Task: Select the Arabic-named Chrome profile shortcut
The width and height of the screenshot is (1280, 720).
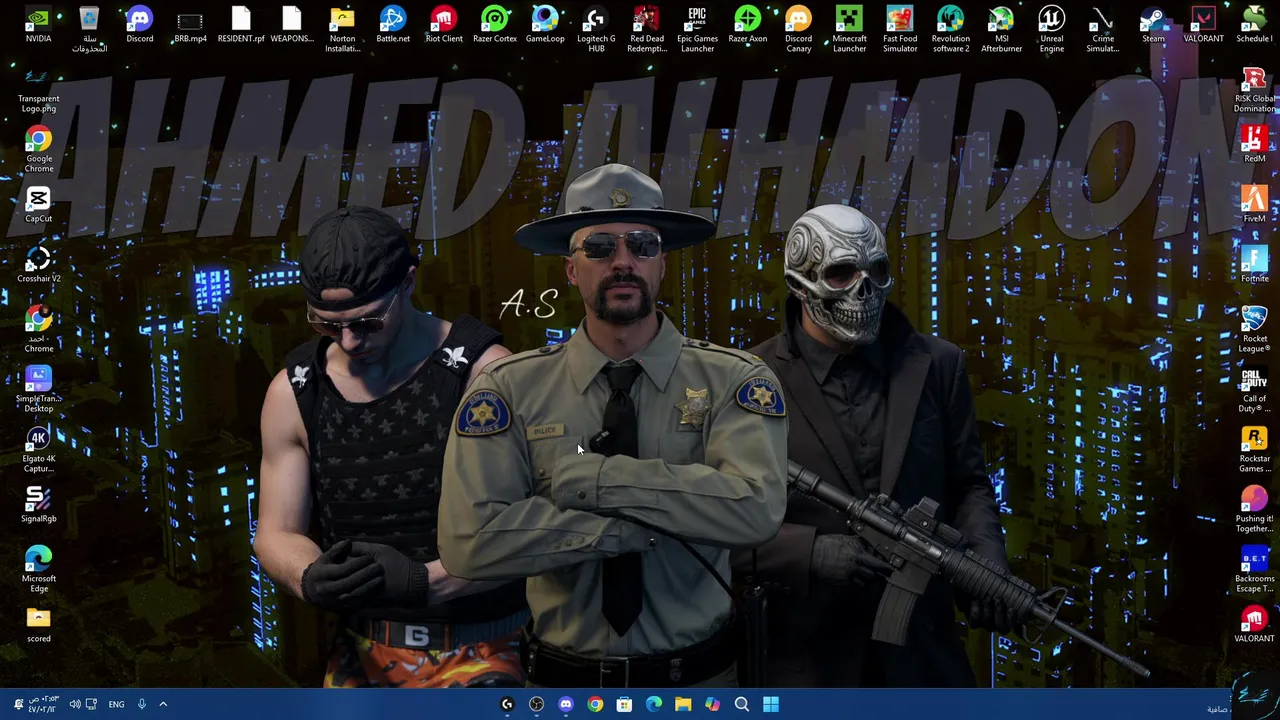Action: pos(38,330)
